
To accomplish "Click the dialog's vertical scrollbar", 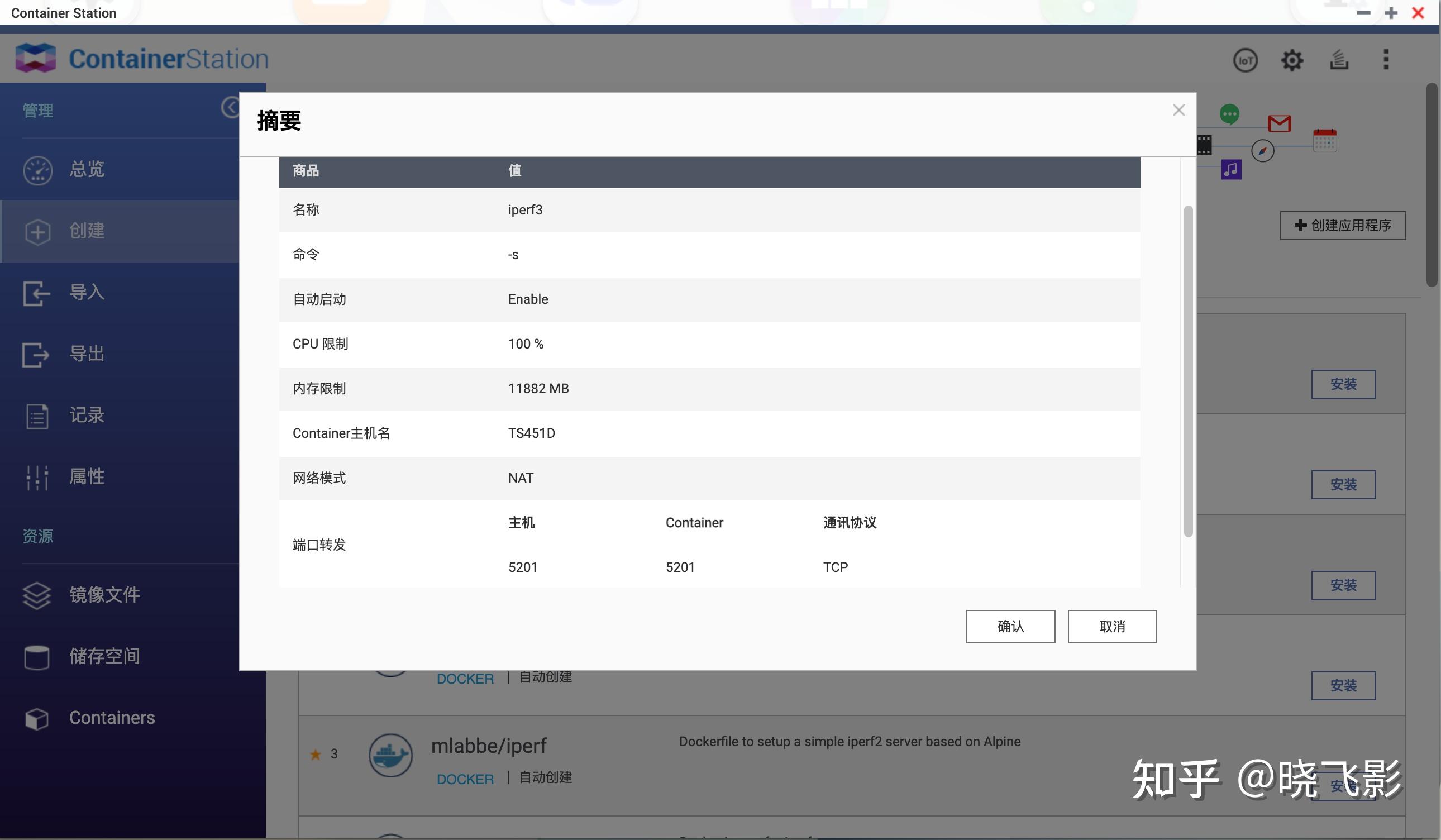I will point(1188,371).
